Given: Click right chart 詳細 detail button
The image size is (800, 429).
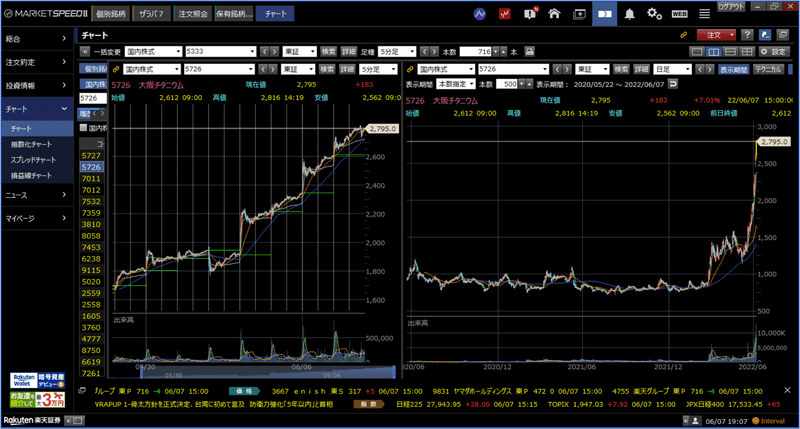Looking at the screenshot, I should coord(641,69).
